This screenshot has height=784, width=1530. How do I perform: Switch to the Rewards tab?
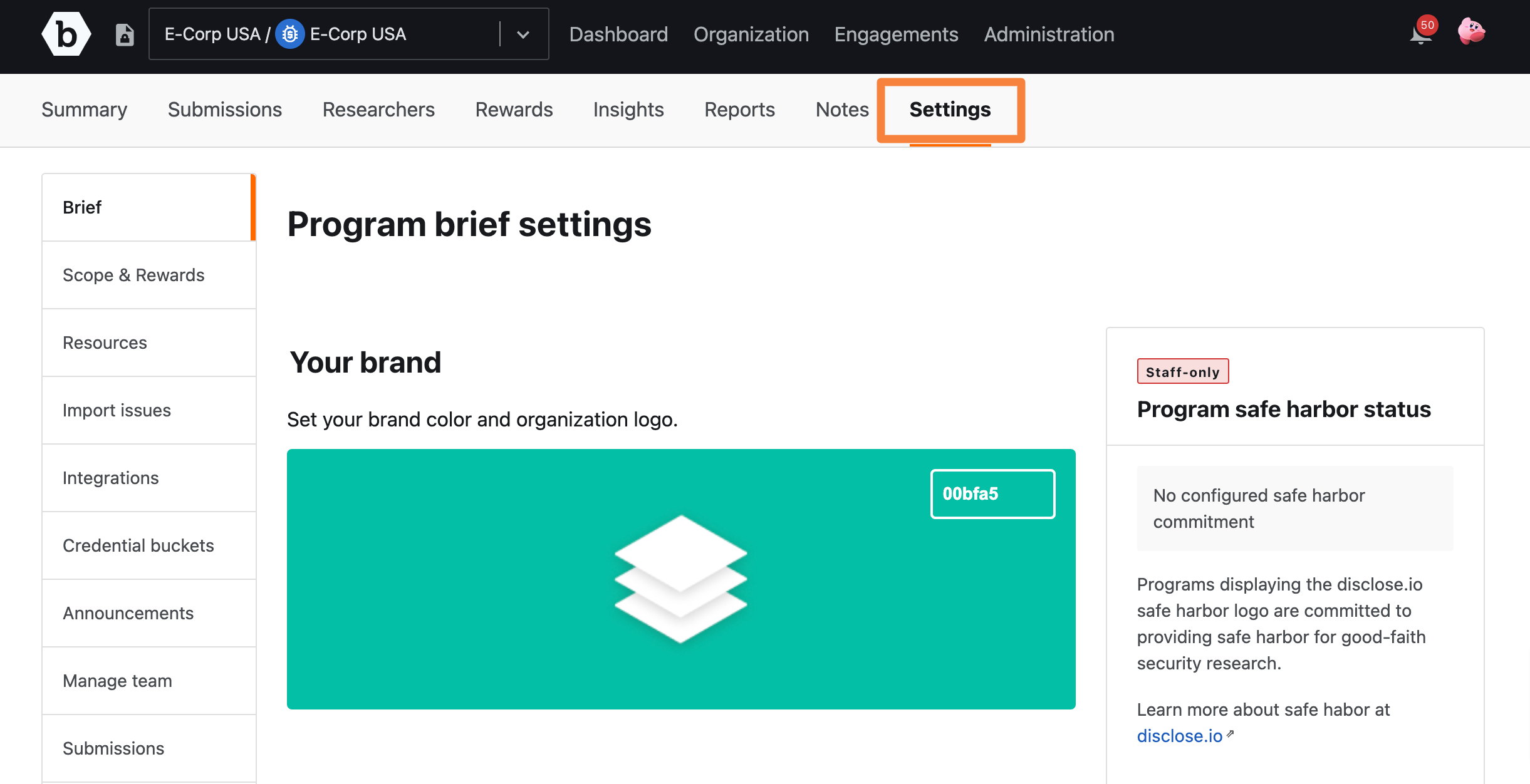[x=514, y=110]
